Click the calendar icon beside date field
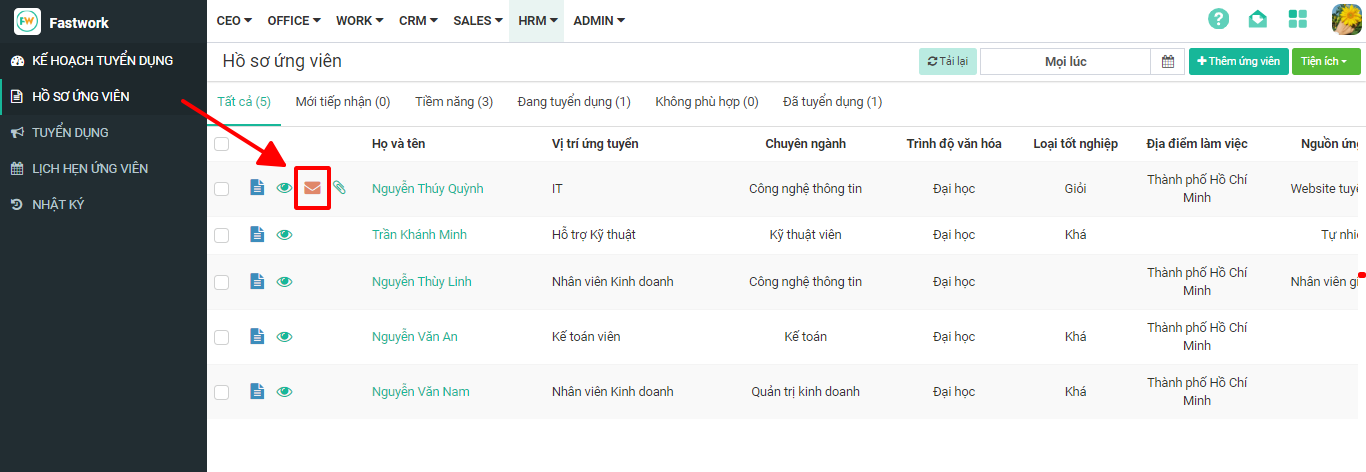1366x472 pixels. pyautogui.click(x=1167, y=62)
